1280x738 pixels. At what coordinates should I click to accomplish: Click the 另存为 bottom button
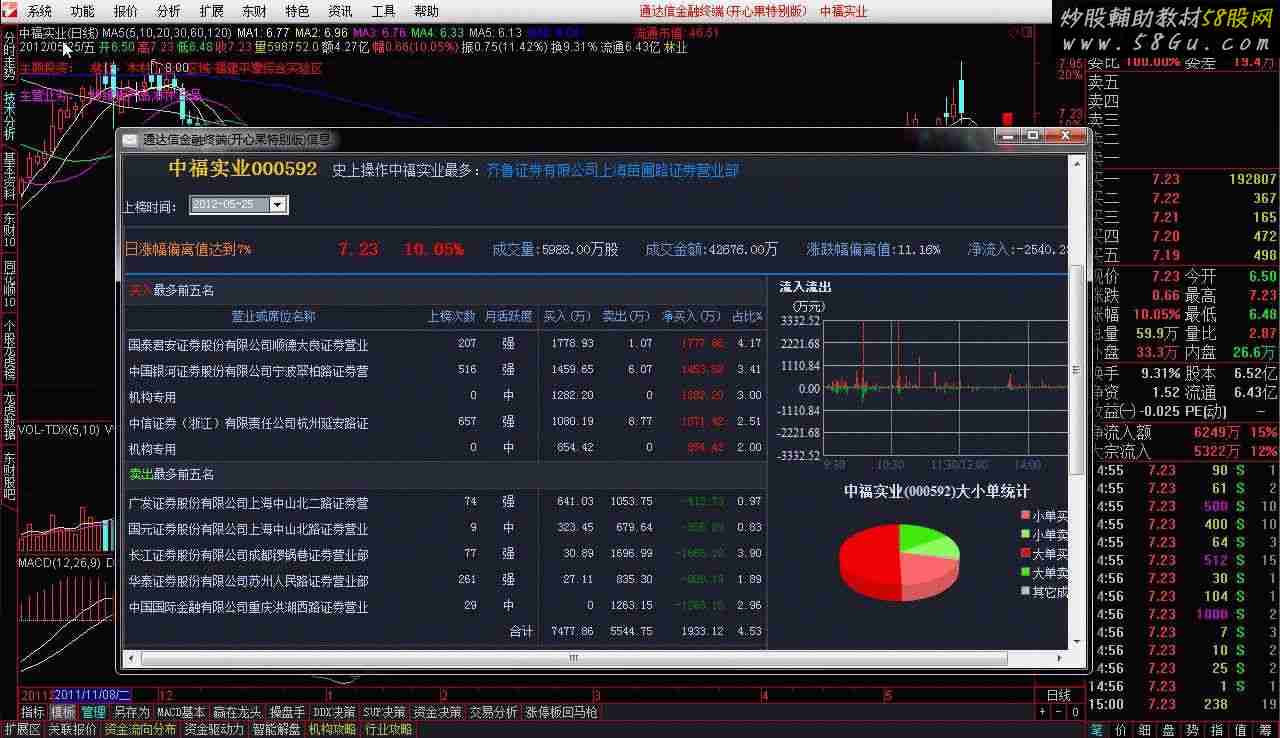click(131, 712)
